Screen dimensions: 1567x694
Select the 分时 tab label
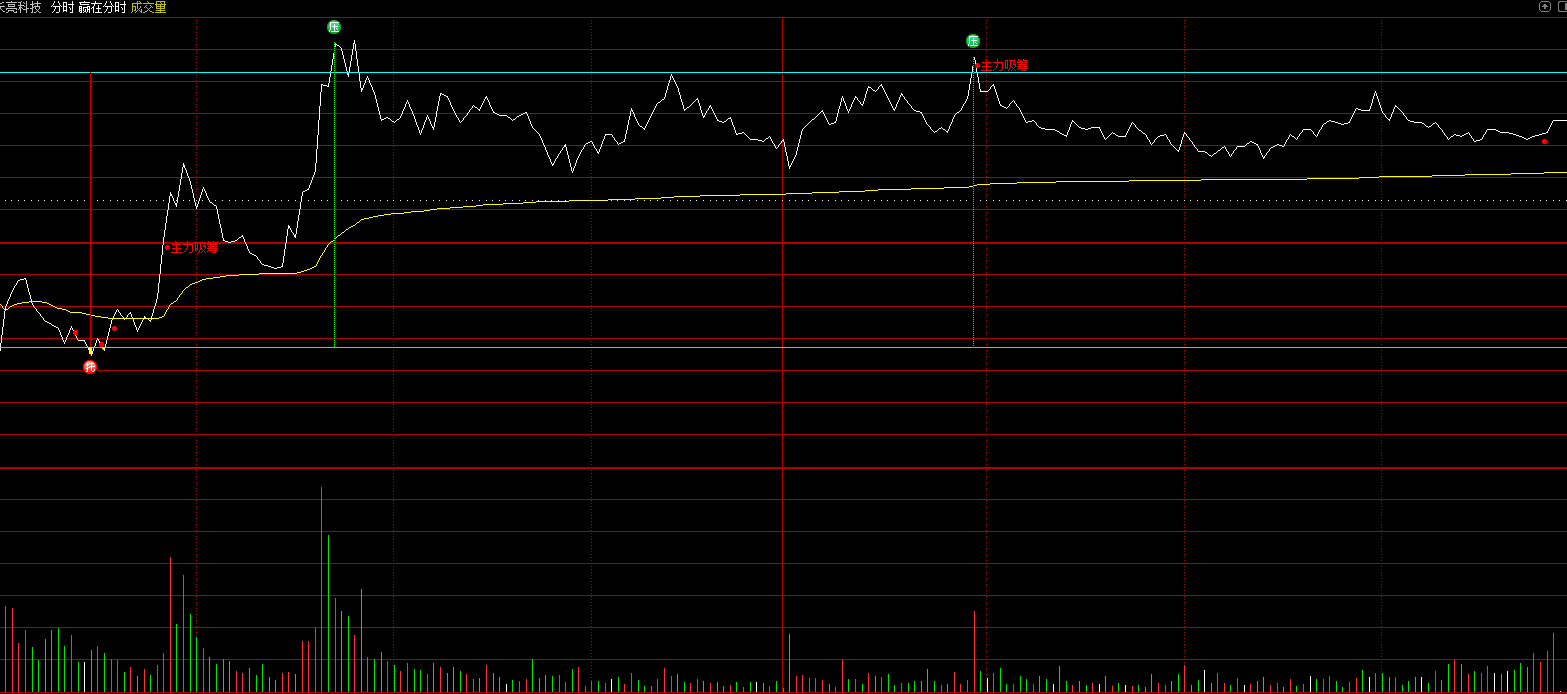click(62, 7)
